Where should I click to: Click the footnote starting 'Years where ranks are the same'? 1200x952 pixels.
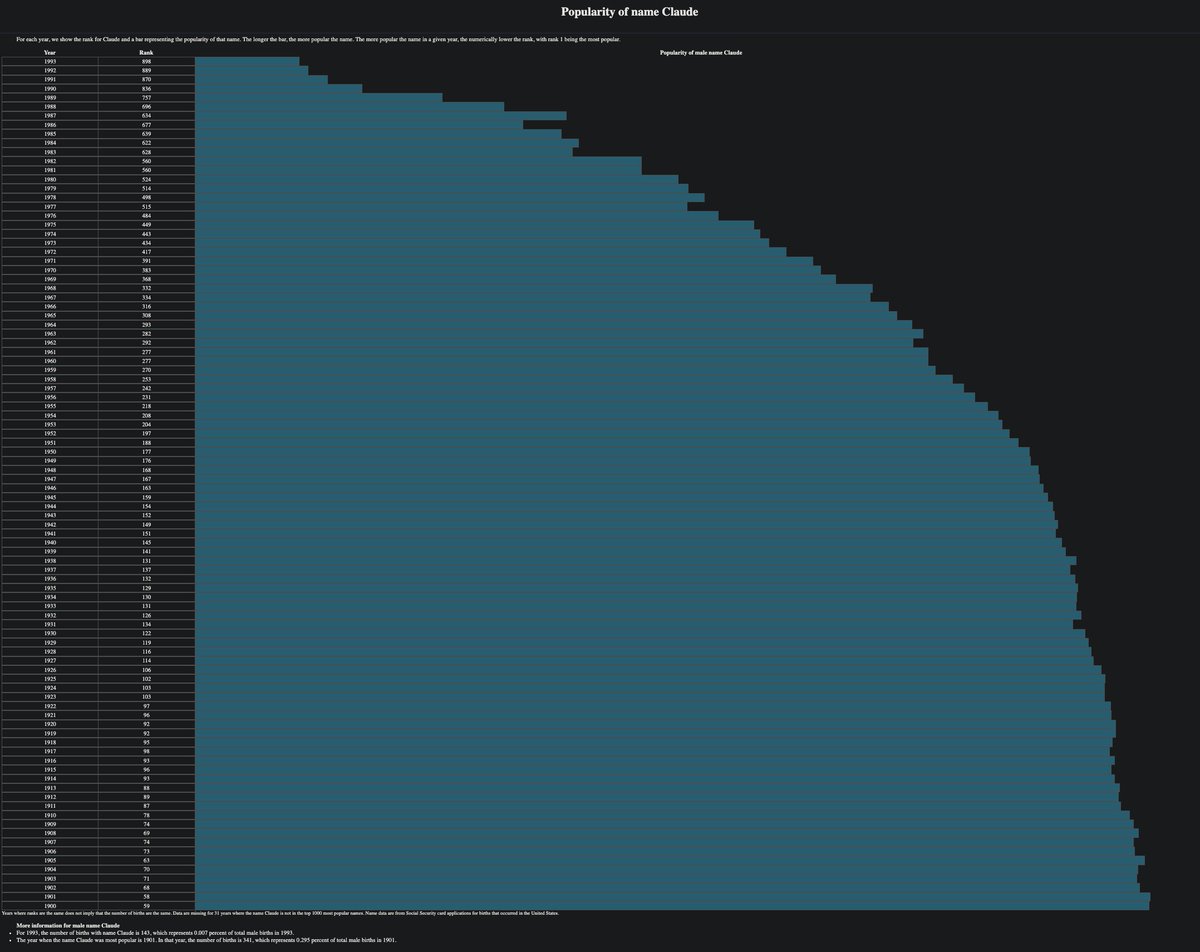[280, 913]
